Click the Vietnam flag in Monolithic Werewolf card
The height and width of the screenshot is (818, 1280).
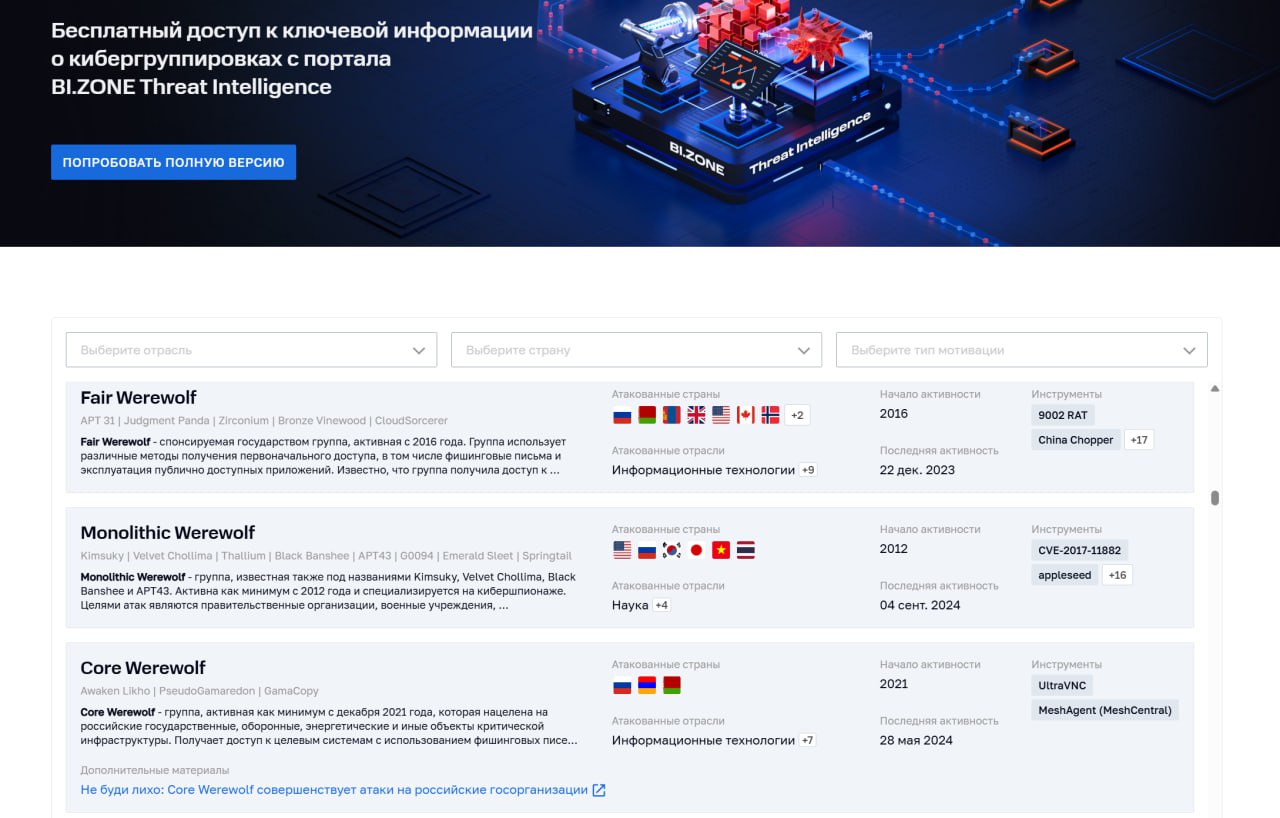coord(721,550)
